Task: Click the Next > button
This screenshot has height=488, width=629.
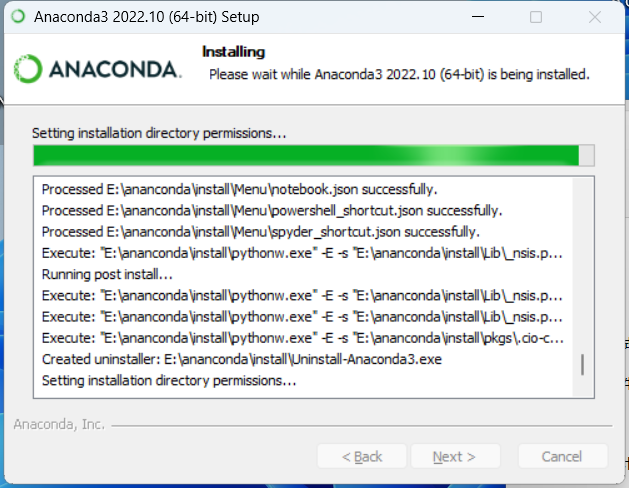Action: [454, 457]
